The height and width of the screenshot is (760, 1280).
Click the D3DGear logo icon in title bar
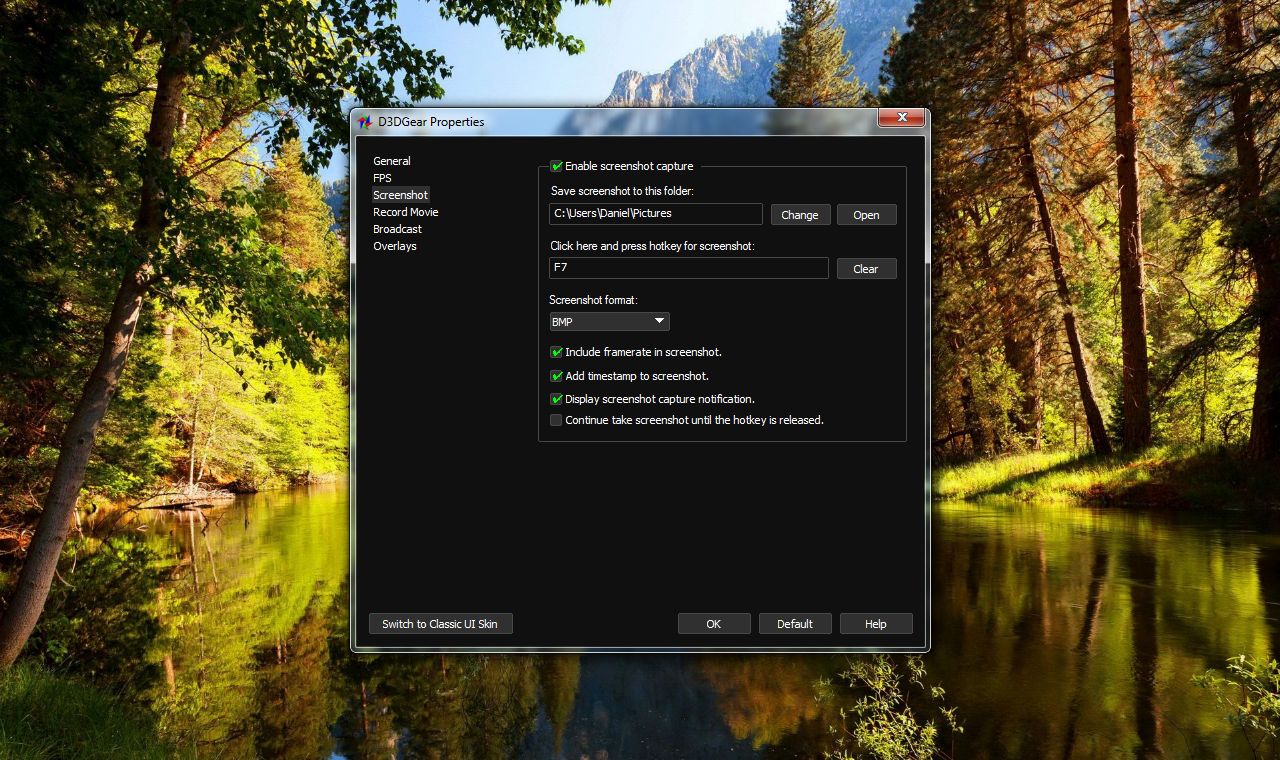365,122
